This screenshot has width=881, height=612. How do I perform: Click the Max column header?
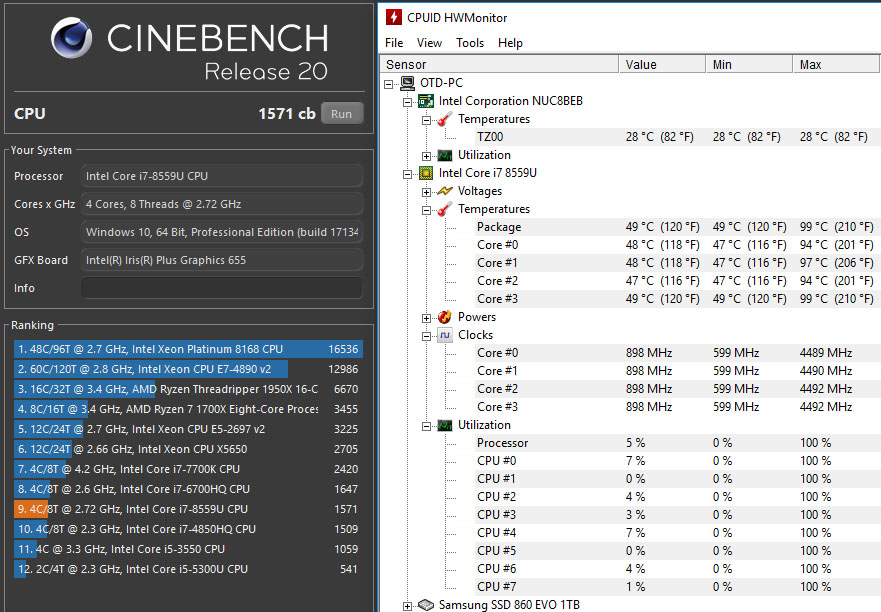point(836,65)
